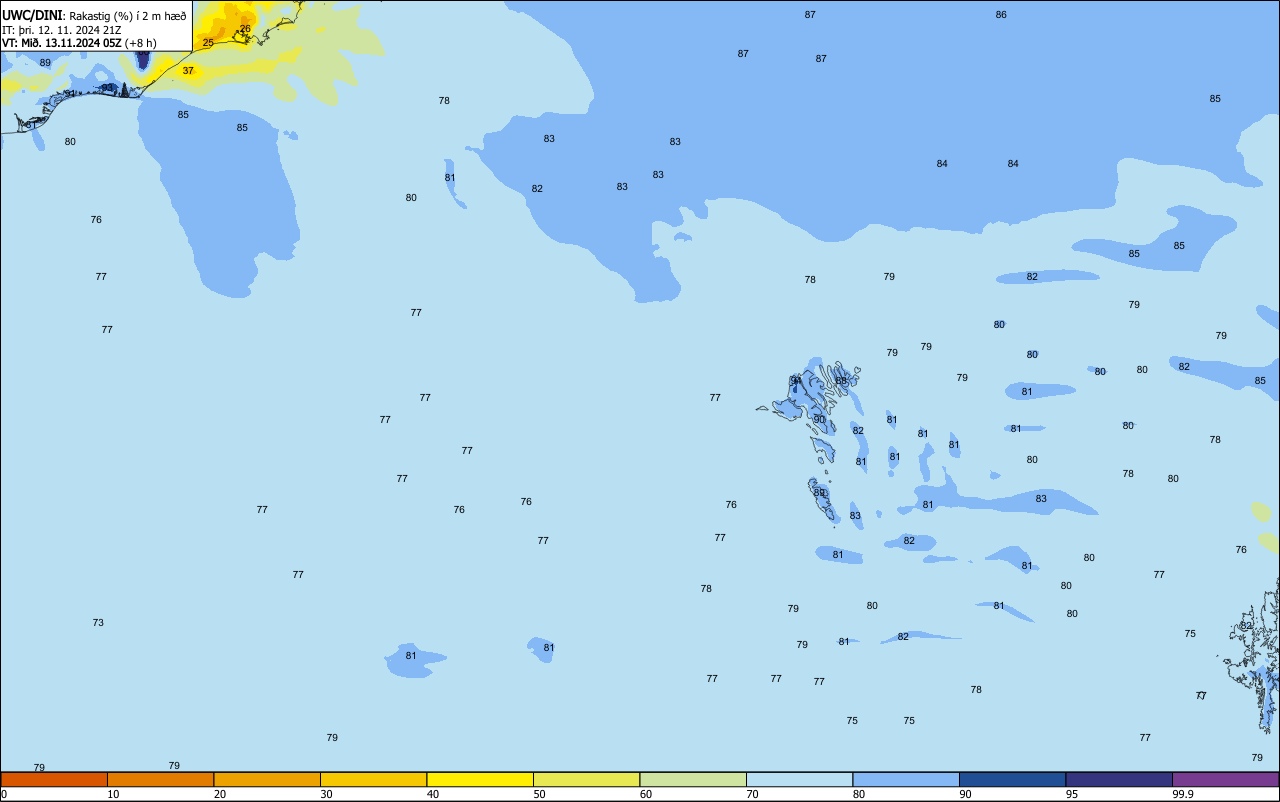Viewport: 1280px width, 802px height.
Task: Click the 'Rakastig (%) í 2 m hæð' label
Action: click(x=126, y=16)
